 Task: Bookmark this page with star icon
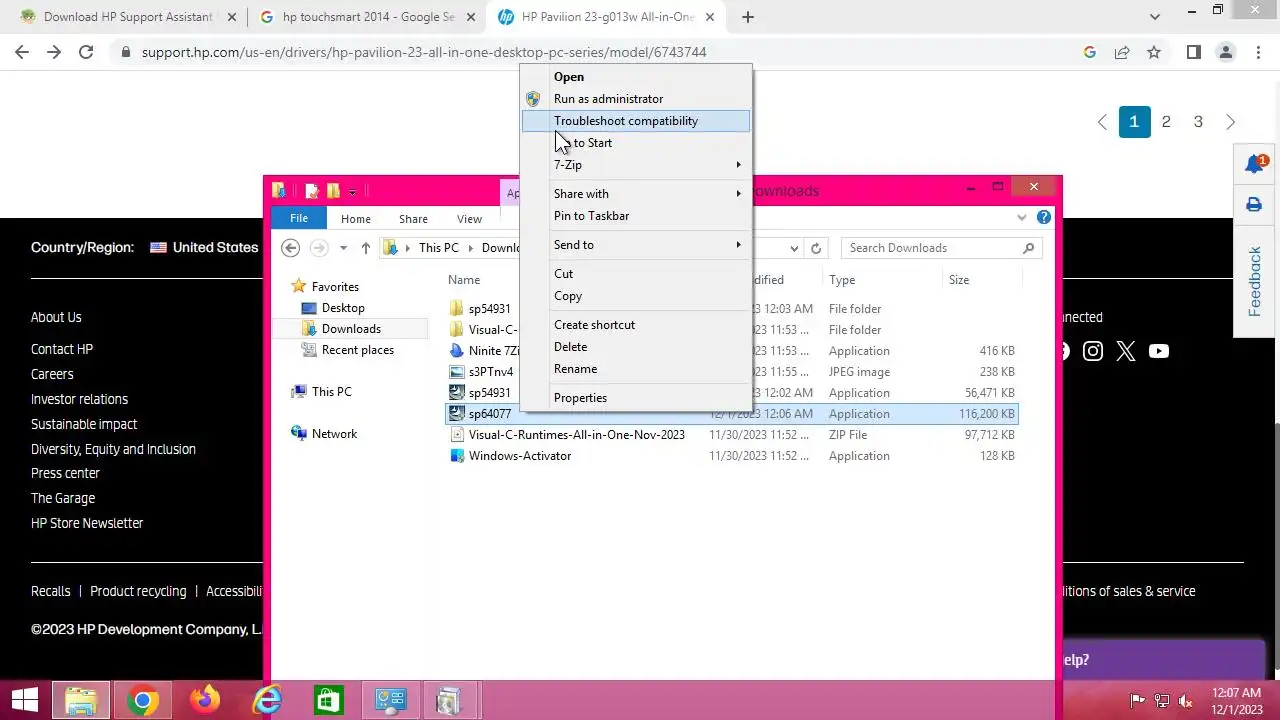tap(1154, 52)
